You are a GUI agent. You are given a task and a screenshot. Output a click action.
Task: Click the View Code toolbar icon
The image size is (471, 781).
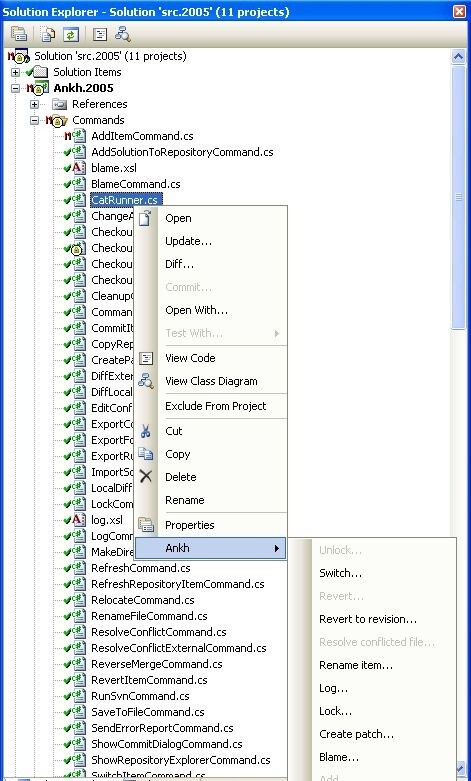click(100, 34)
